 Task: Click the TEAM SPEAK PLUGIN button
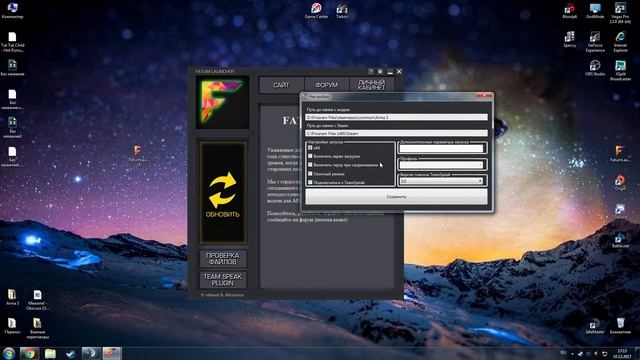click(223, 280)
